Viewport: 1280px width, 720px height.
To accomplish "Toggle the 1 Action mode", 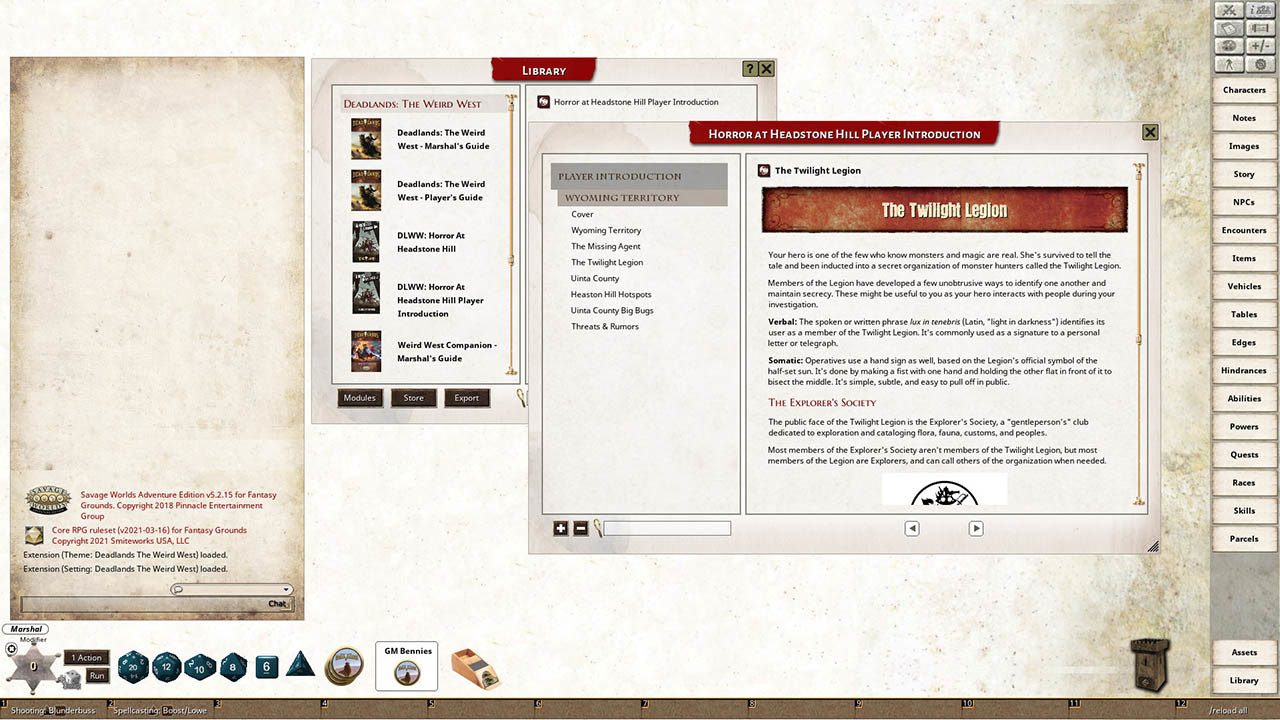I will pyautogui.click(x=86, y=658).
